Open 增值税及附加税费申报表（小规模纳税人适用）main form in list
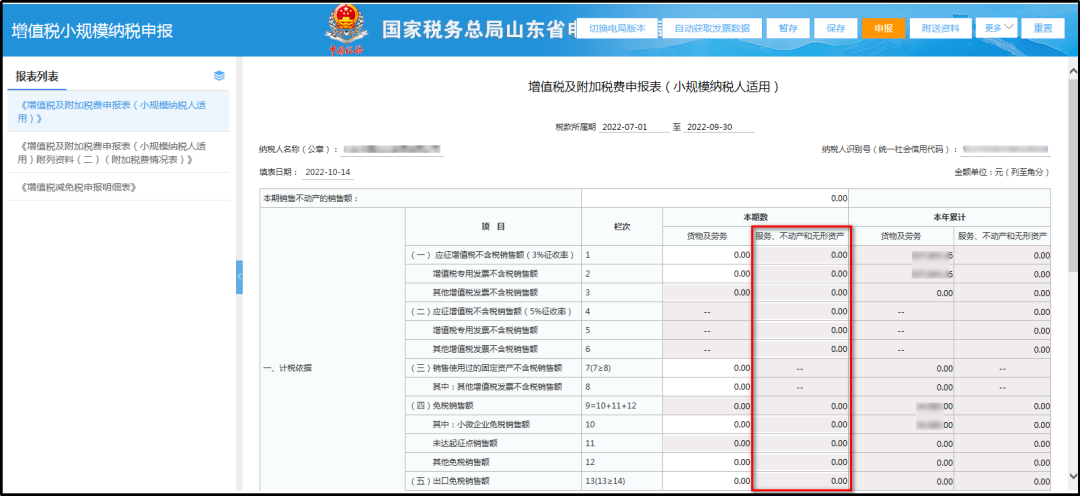Image resolution: width=1080 pixels, height=496 pixels. (x=119, y=112)
